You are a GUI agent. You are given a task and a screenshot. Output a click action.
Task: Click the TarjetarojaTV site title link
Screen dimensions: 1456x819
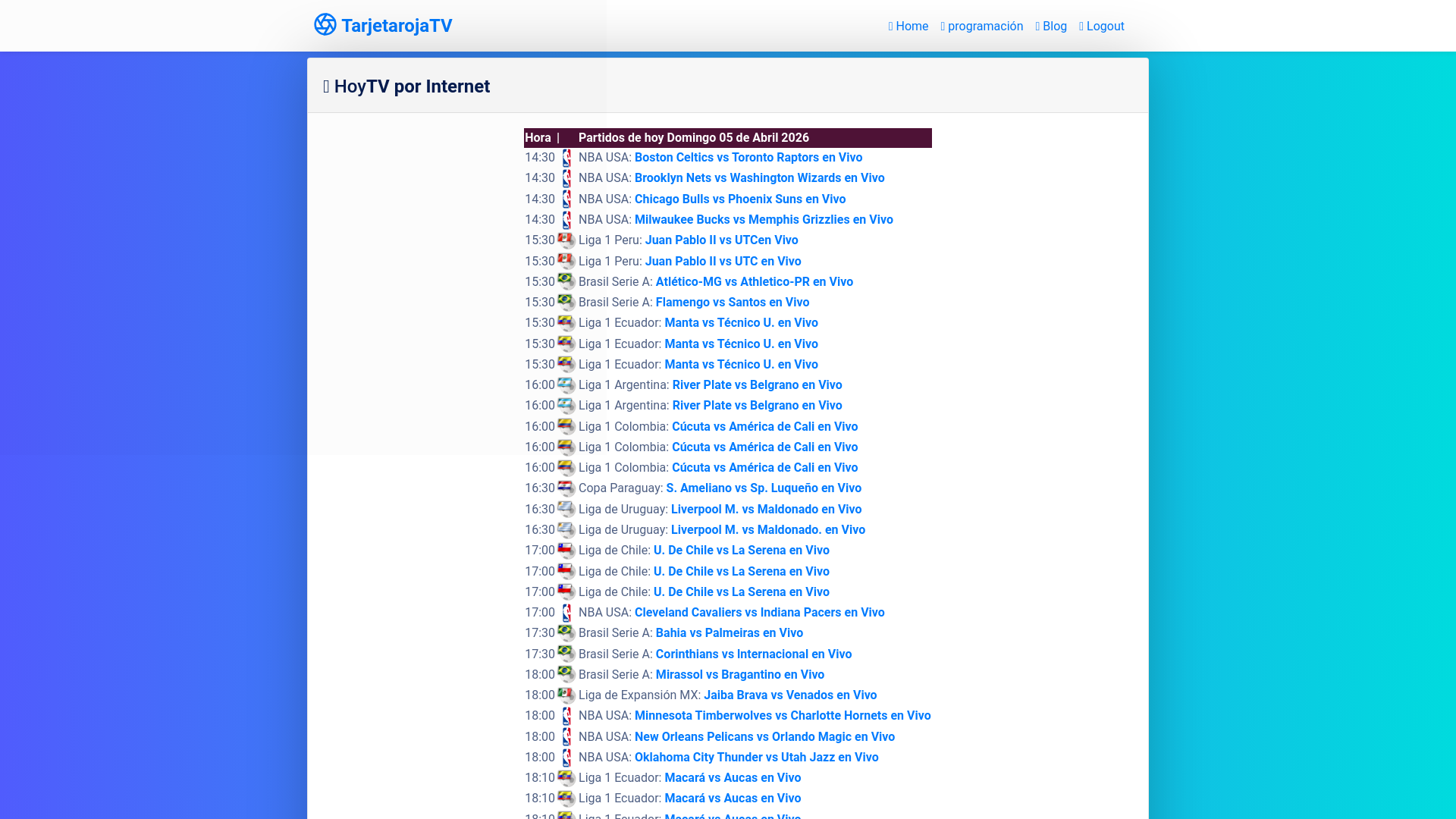[397, 26]
